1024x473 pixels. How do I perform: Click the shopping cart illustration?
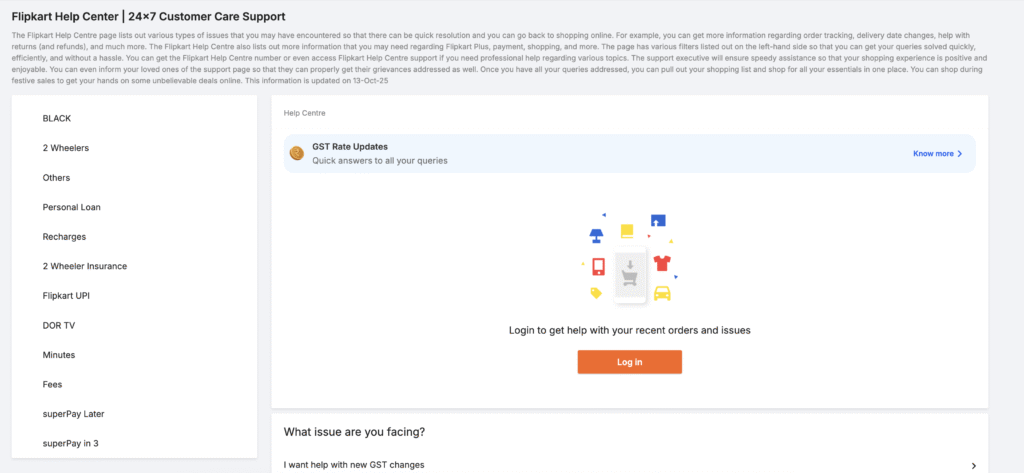tap(629, 274)
